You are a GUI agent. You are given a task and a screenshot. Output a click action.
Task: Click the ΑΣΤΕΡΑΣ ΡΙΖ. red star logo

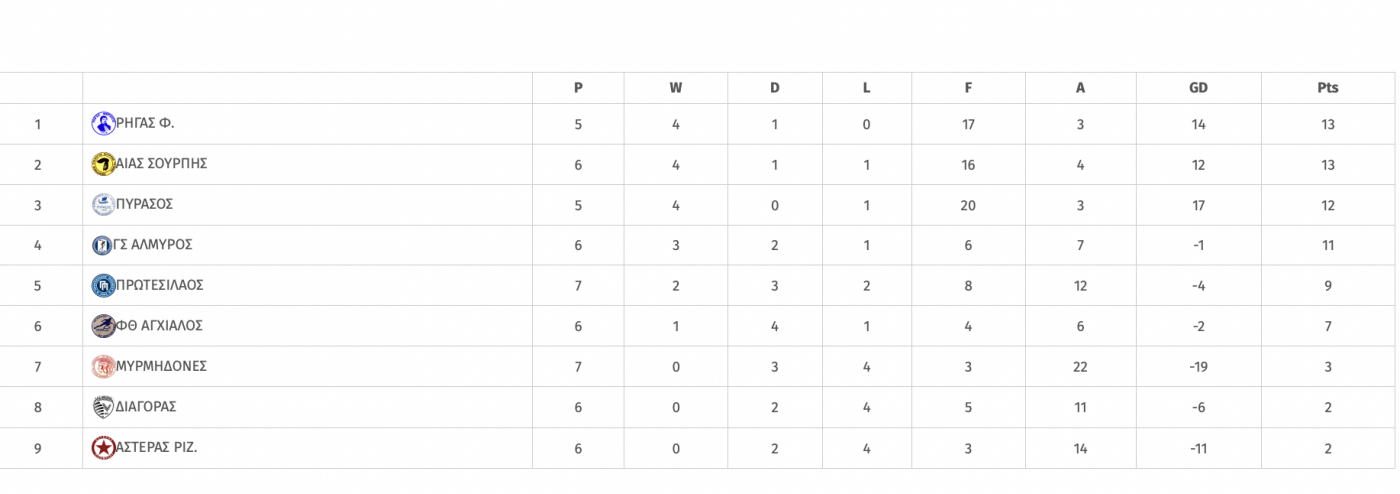point(103,448)
